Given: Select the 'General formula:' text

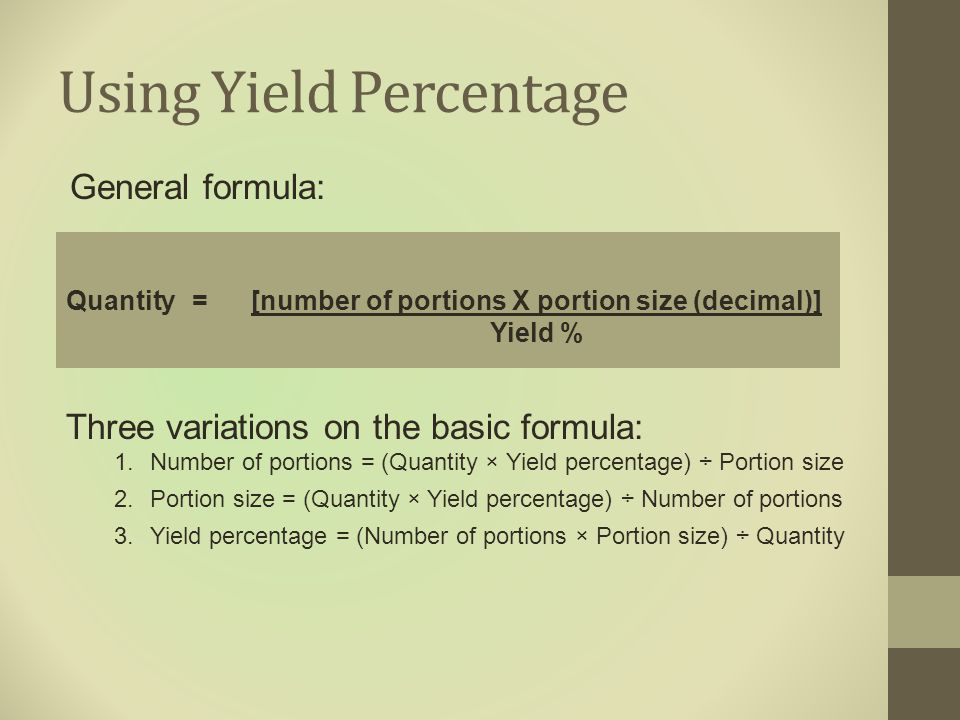Looking at the screenshot, I should (x=197, y=187).
